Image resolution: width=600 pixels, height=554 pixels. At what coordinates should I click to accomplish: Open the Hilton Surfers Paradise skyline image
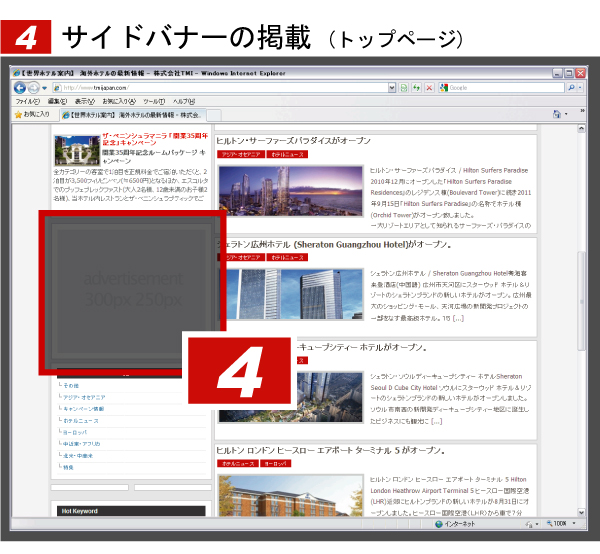(x=290, y=191)
